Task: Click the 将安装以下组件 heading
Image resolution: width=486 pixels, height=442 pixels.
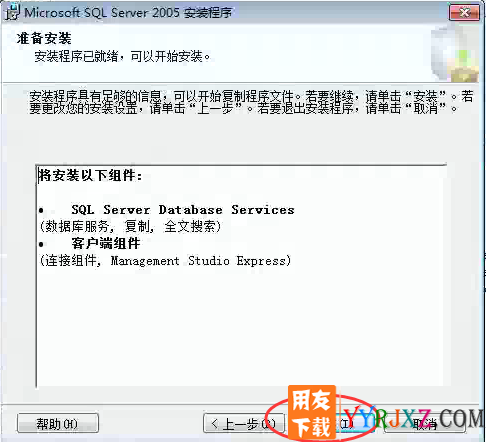Action: pos(90,175)
